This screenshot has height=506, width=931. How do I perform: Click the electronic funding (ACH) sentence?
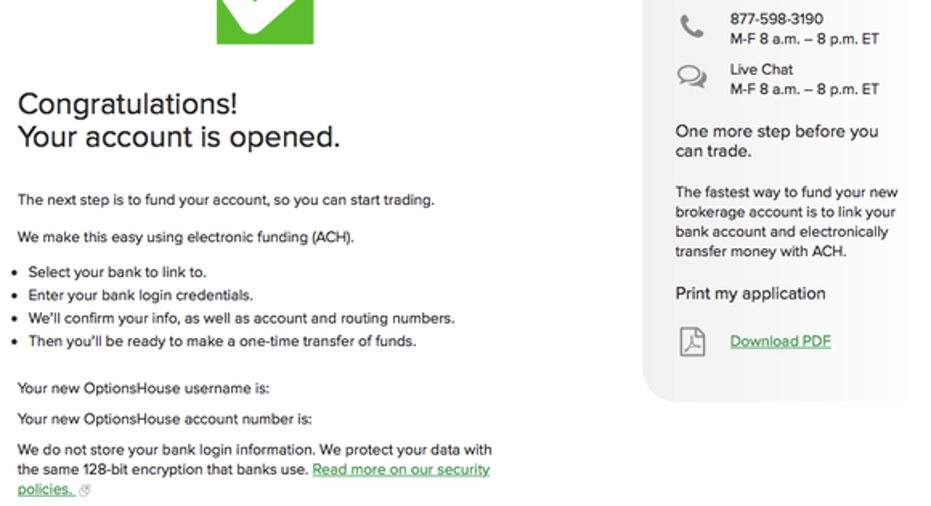[185, 238]
